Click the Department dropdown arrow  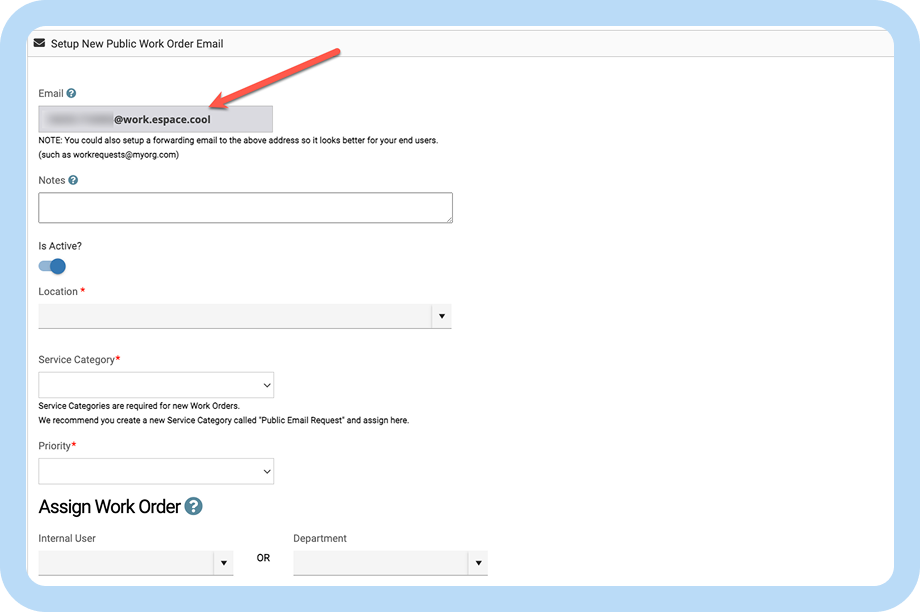(478, 563)
